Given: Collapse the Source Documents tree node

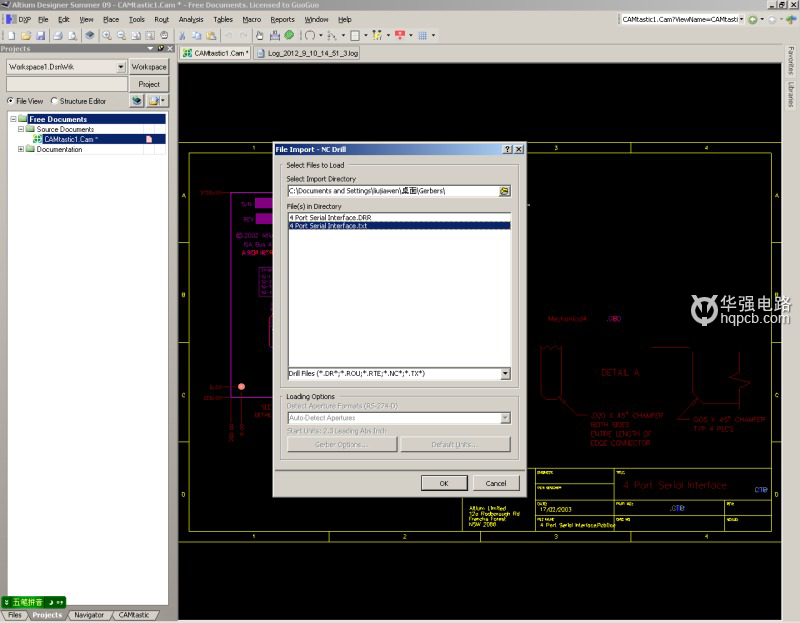Looking at the screenshot, I should pos(21,129).
